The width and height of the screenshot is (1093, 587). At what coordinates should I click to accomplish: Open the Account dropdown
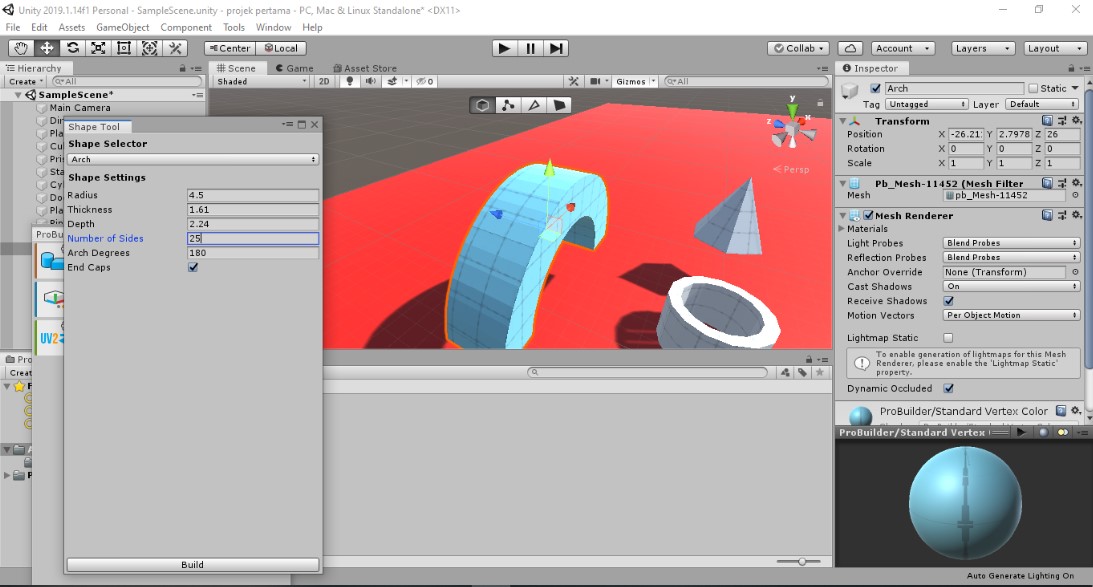coord(903,48)
